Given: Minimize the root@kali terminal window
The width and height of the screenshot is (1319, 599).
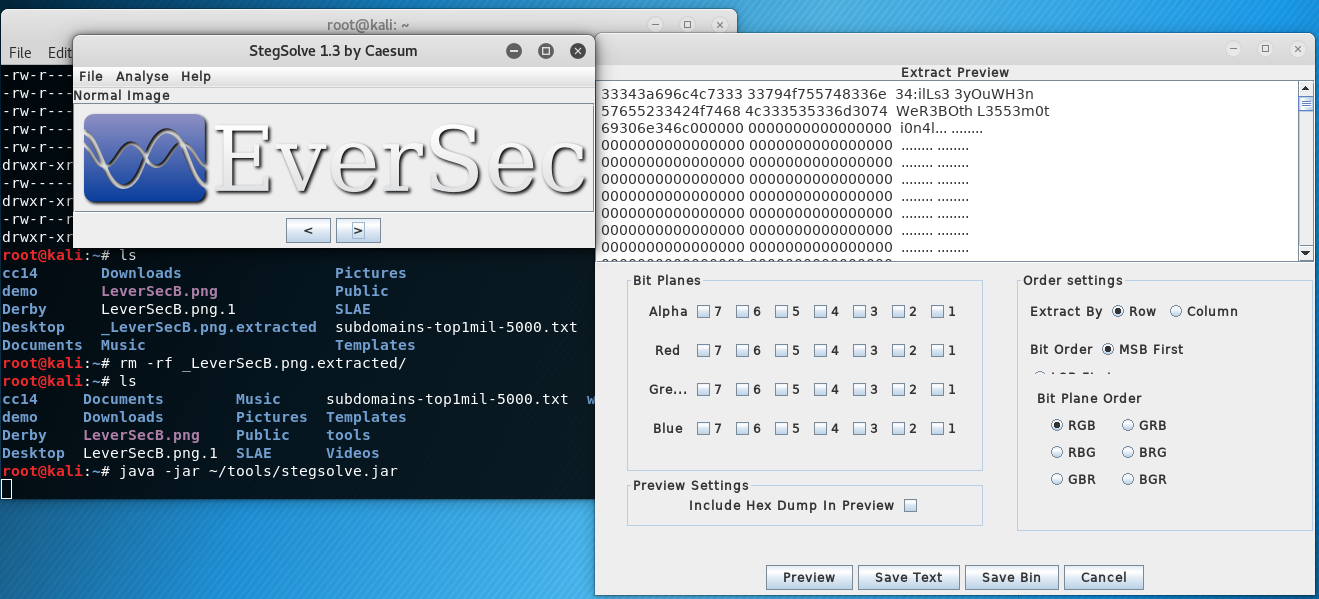Looking at the screenshot, I should pos(655,24).
